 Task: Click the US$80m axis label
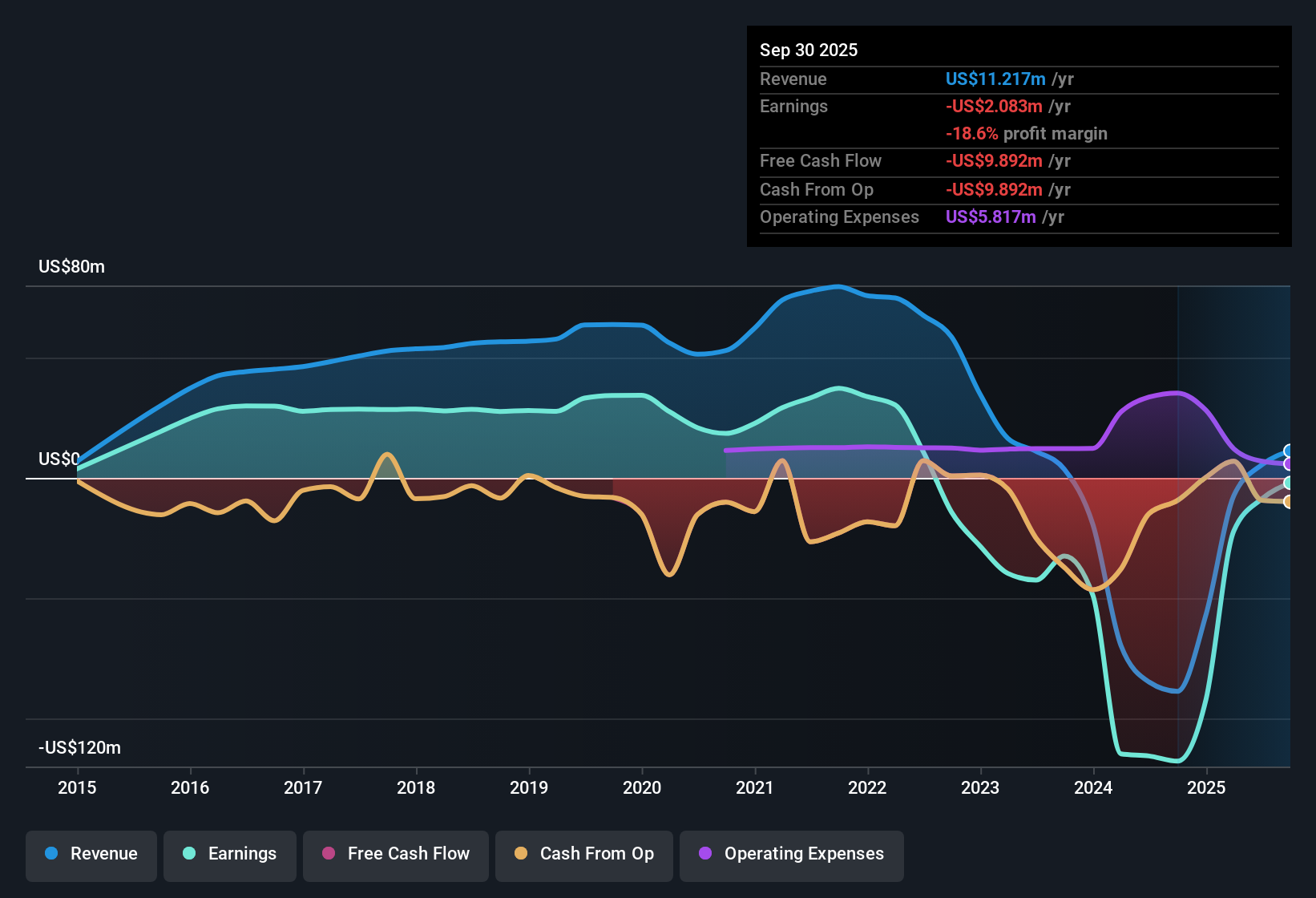point(71,267)
